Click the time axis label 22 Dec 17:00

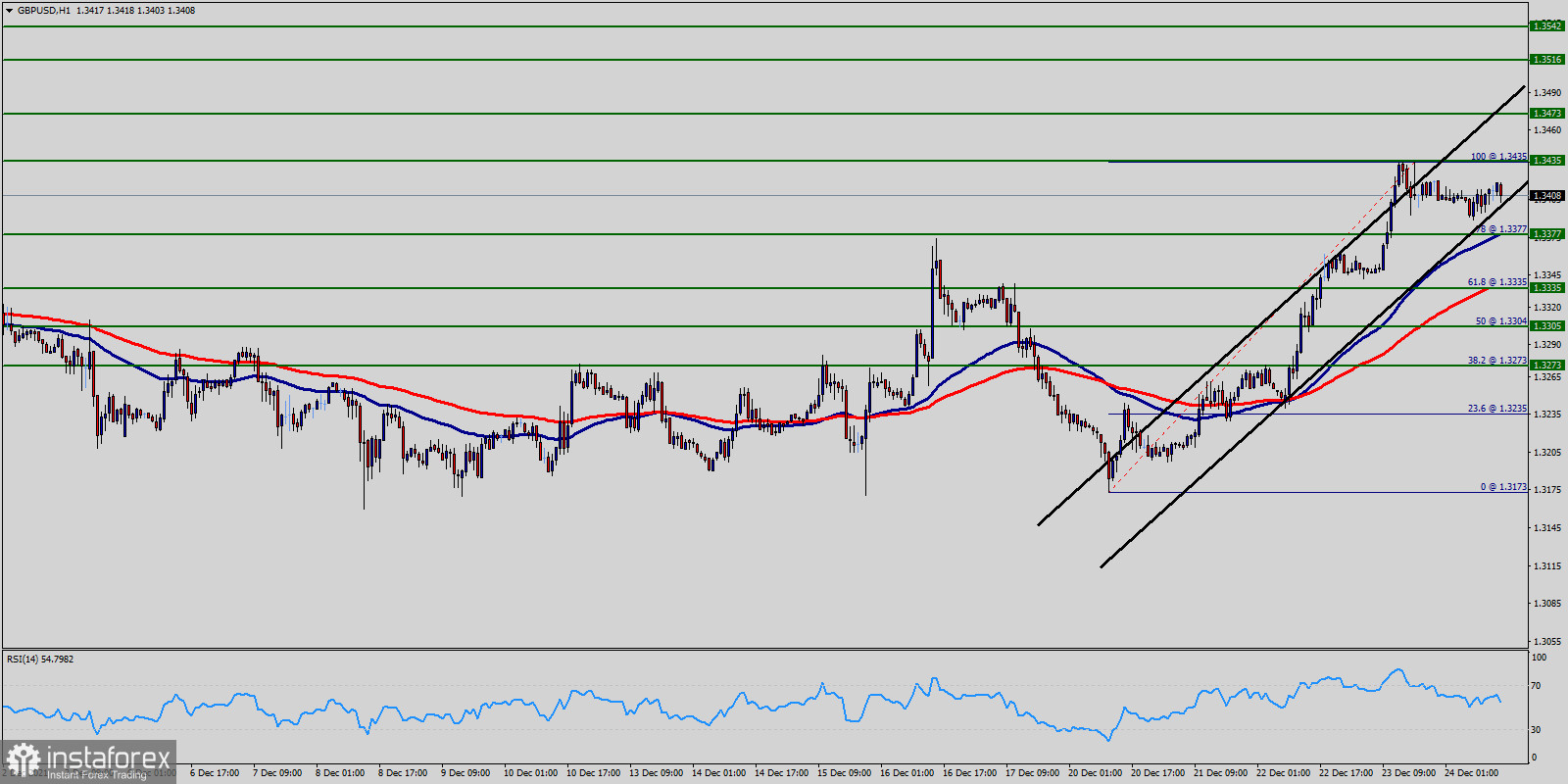pyautogui.click(x=1346, y=773)
